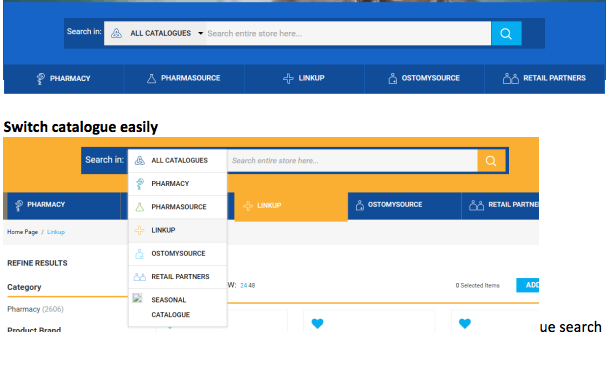Image resolution: width=610 pixels, height=365 pixels.
Task: Open OSTOMYSOURCE tab in top blue navigation
Action: click(x=424, y=79)
